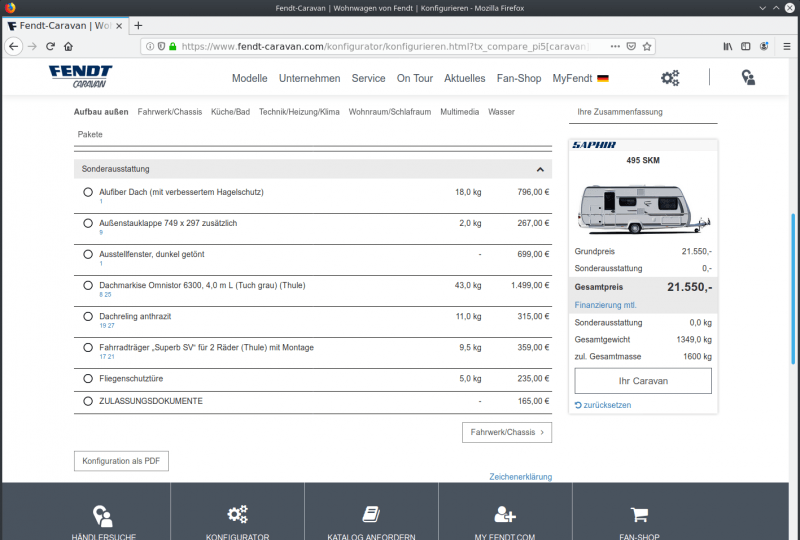Click the Pocket save icon

(x=631, y=46)
